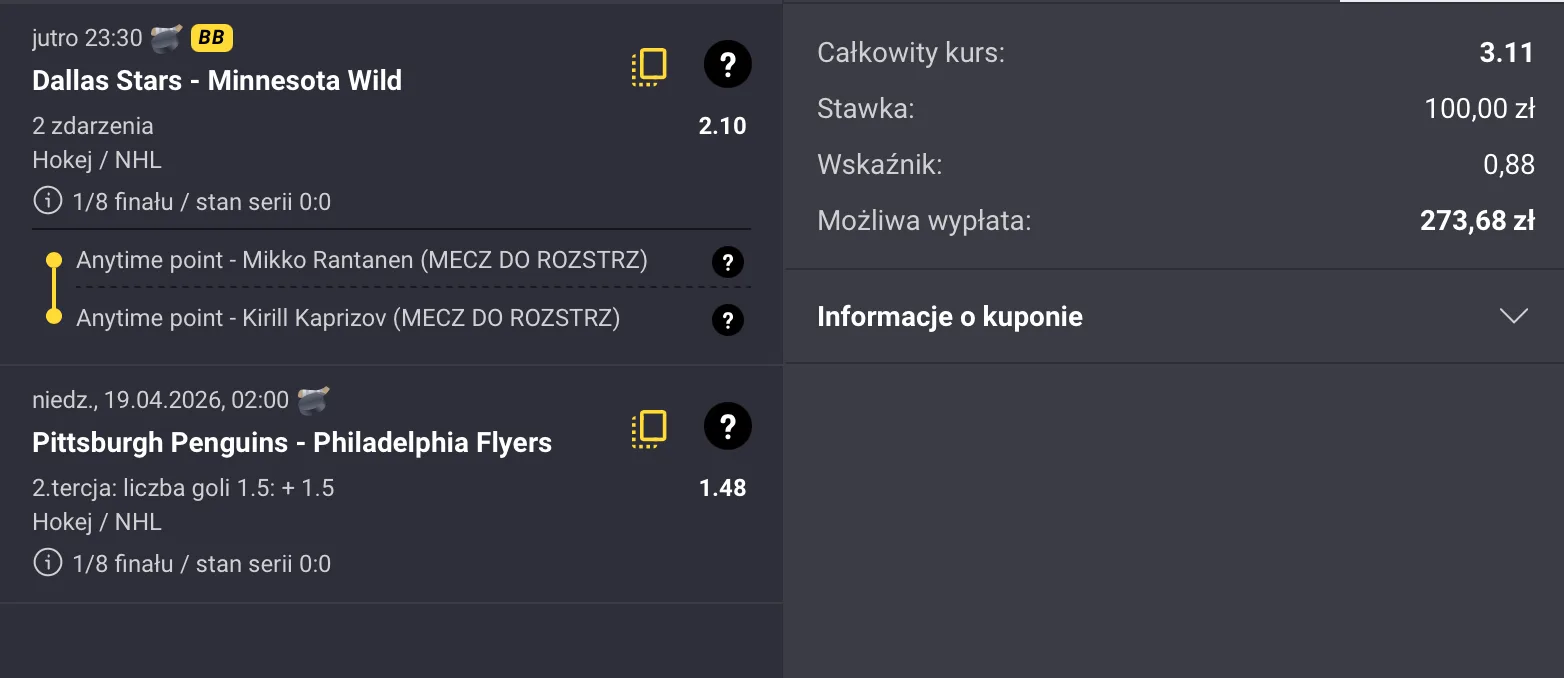This screenshot has width=1564, height=678.
Task: Open Dallas Stars - Minnesota Wild match details
Action: (216, 81)
